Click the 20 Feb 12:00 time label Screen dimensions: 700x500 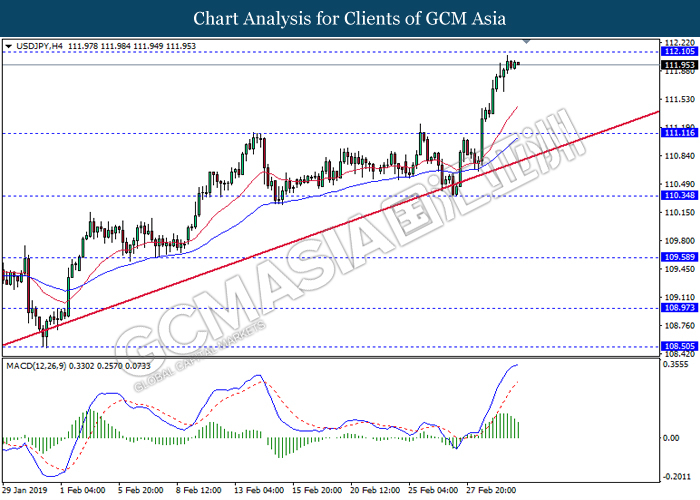pos(375,490)
